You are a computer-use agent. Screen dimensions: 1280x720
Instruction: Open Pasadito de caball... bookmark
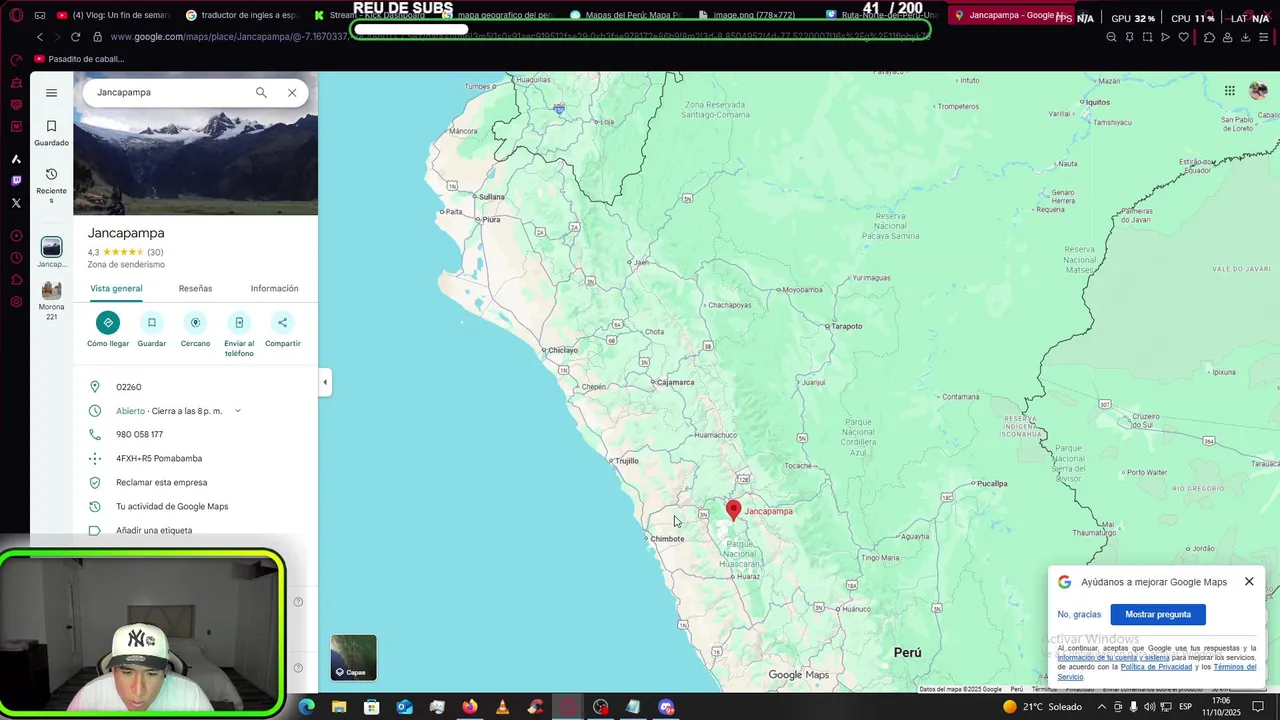80,59
